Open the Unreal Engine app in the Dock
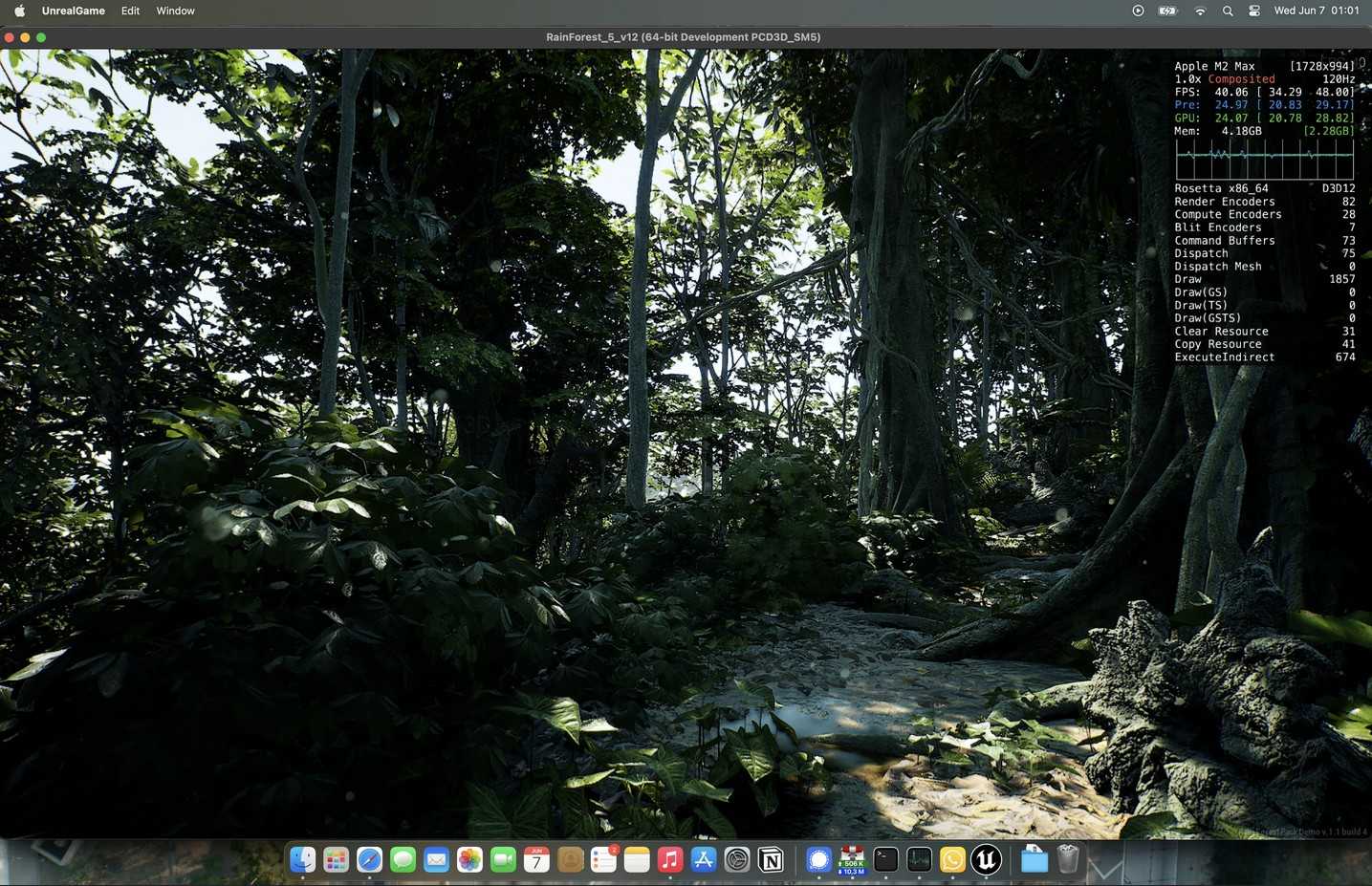The image size is (1372, 886). tap(986, 860)
